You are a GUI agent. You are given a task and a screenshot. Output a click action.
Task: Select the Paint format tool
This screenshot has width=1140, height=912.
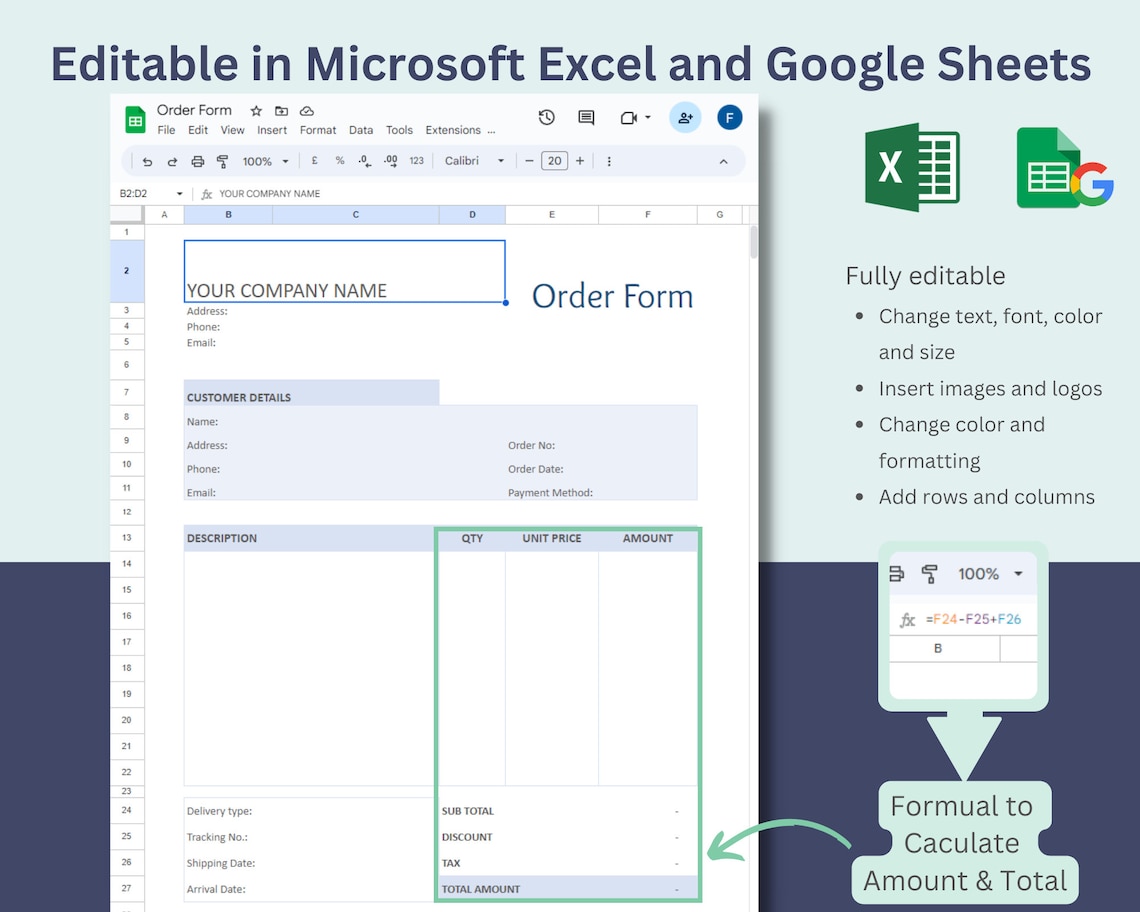point(221,160)
